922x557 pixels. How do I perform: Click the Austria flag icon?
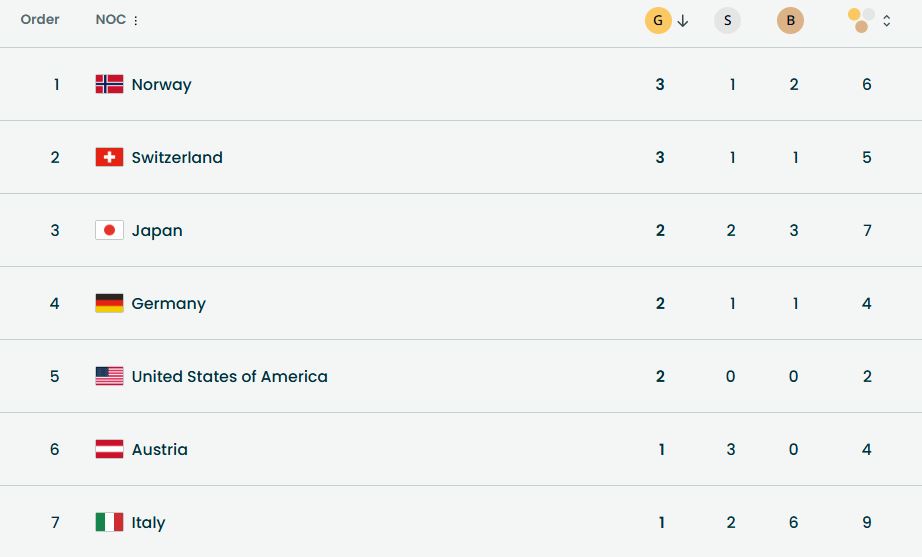[x=109, y=449]
